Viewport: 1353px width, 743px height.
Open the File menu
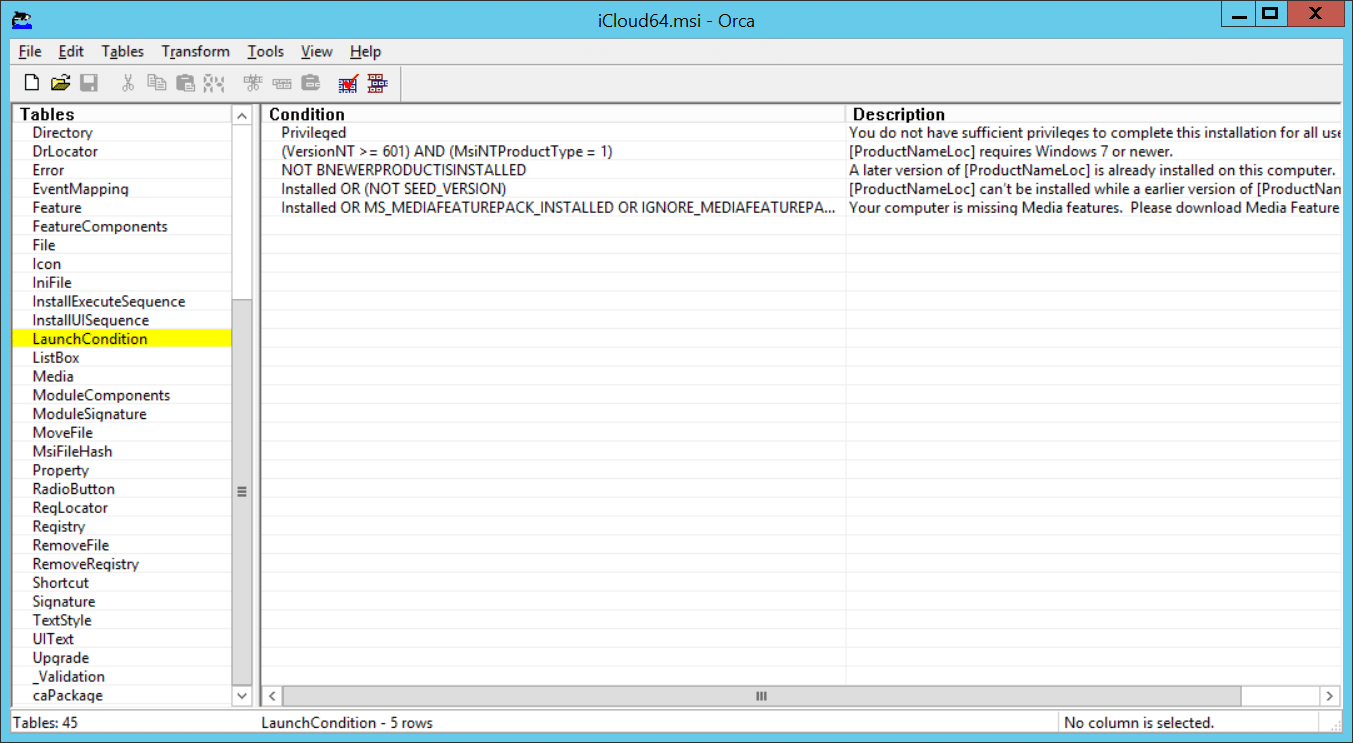(30, 52)
